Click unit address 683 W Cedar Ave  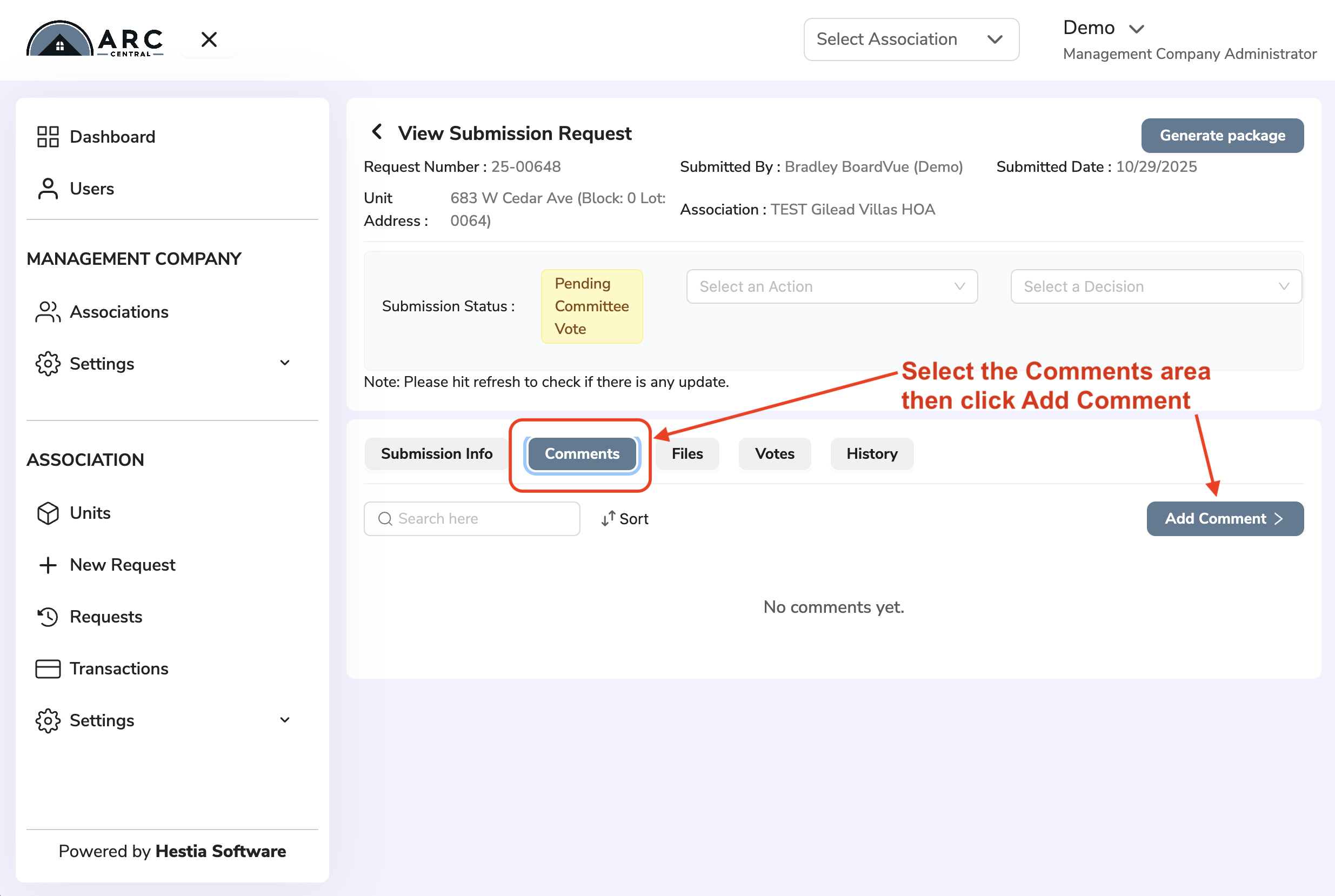tap(558, 209)
